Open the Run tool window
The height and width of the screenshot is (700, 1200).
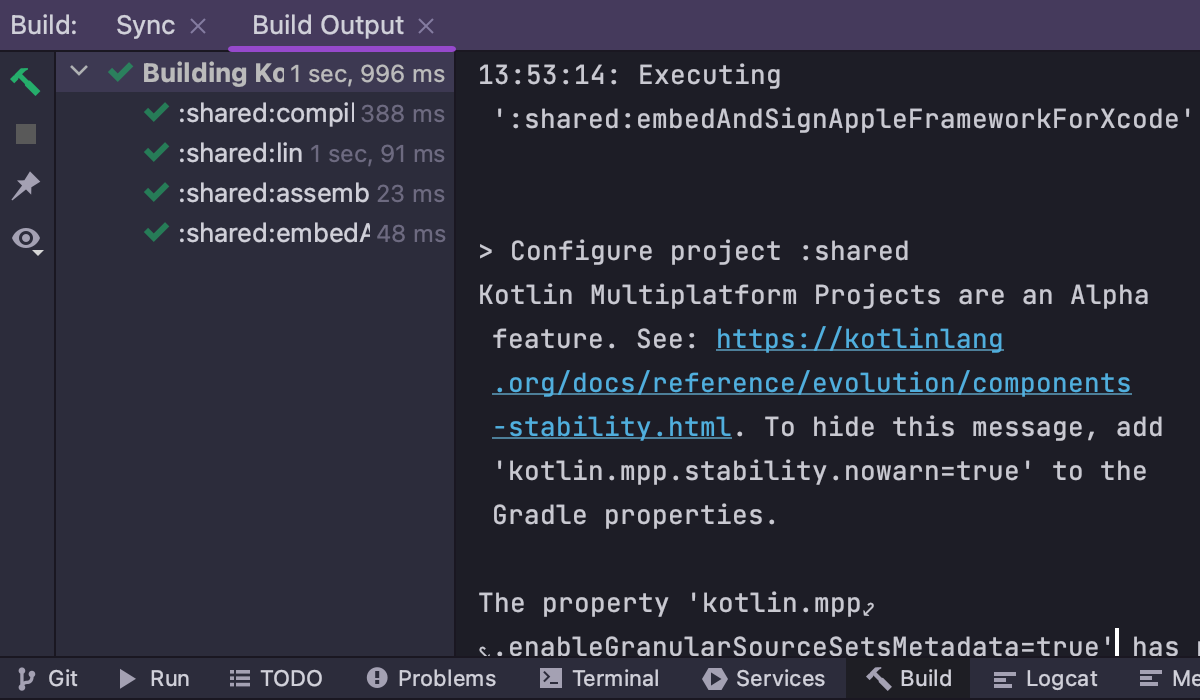pos(155,679)
